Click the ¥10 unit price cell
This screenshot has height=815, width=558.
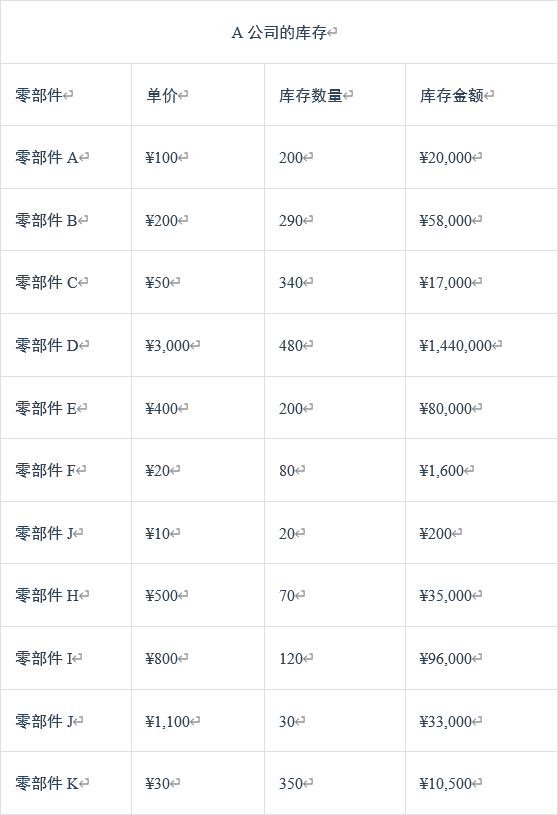[198, 533]
